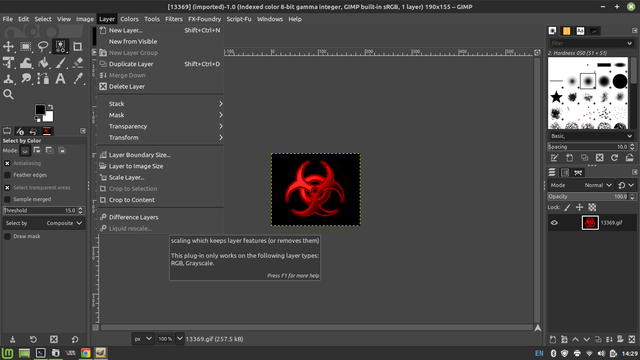Select the Zoom magnifier tool
Image resolution: width=640 pixels, height=360 pixels.
[8, 94]
